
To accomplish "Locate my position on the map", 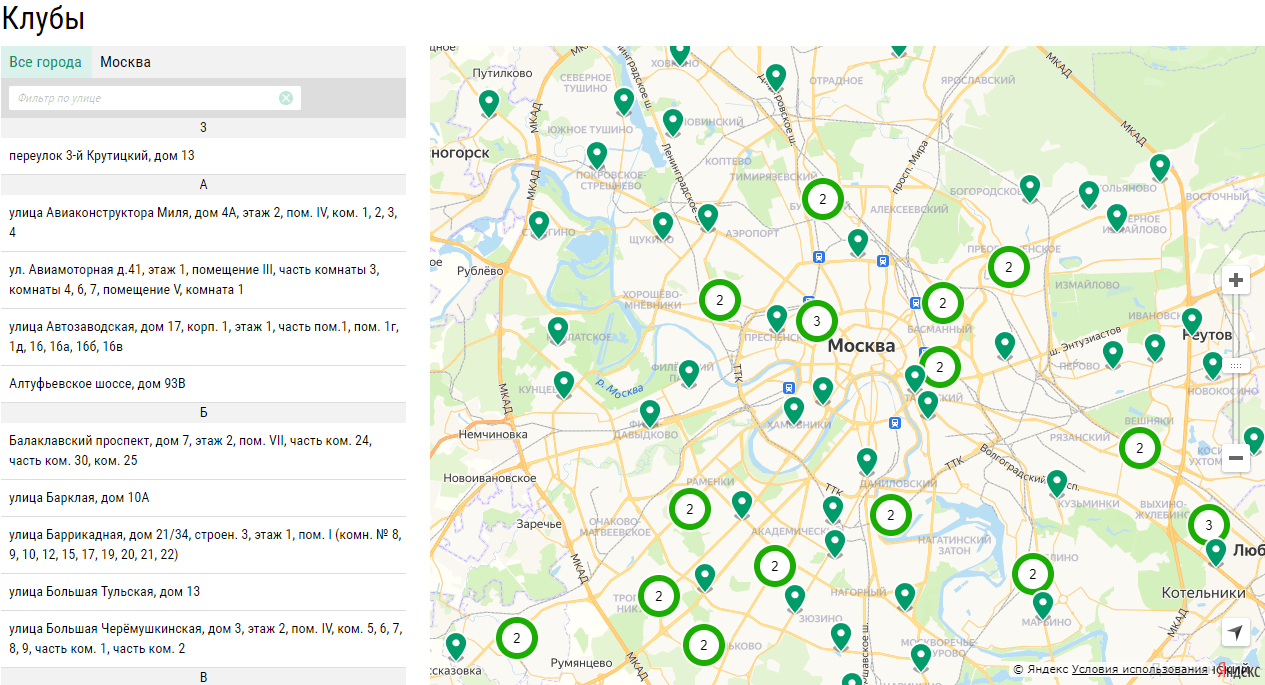I will click(x=1236, y=632).
